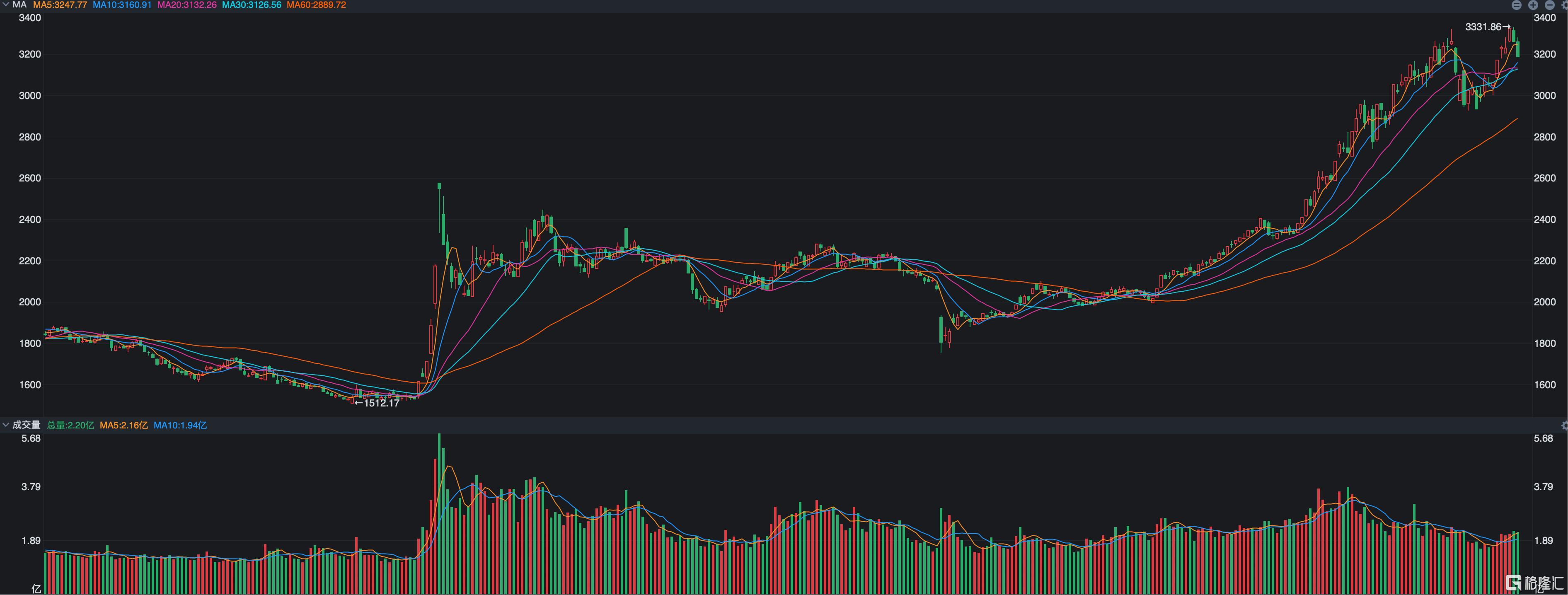Click the volume MA5:2.16亿 legend

tap(123, 425)
